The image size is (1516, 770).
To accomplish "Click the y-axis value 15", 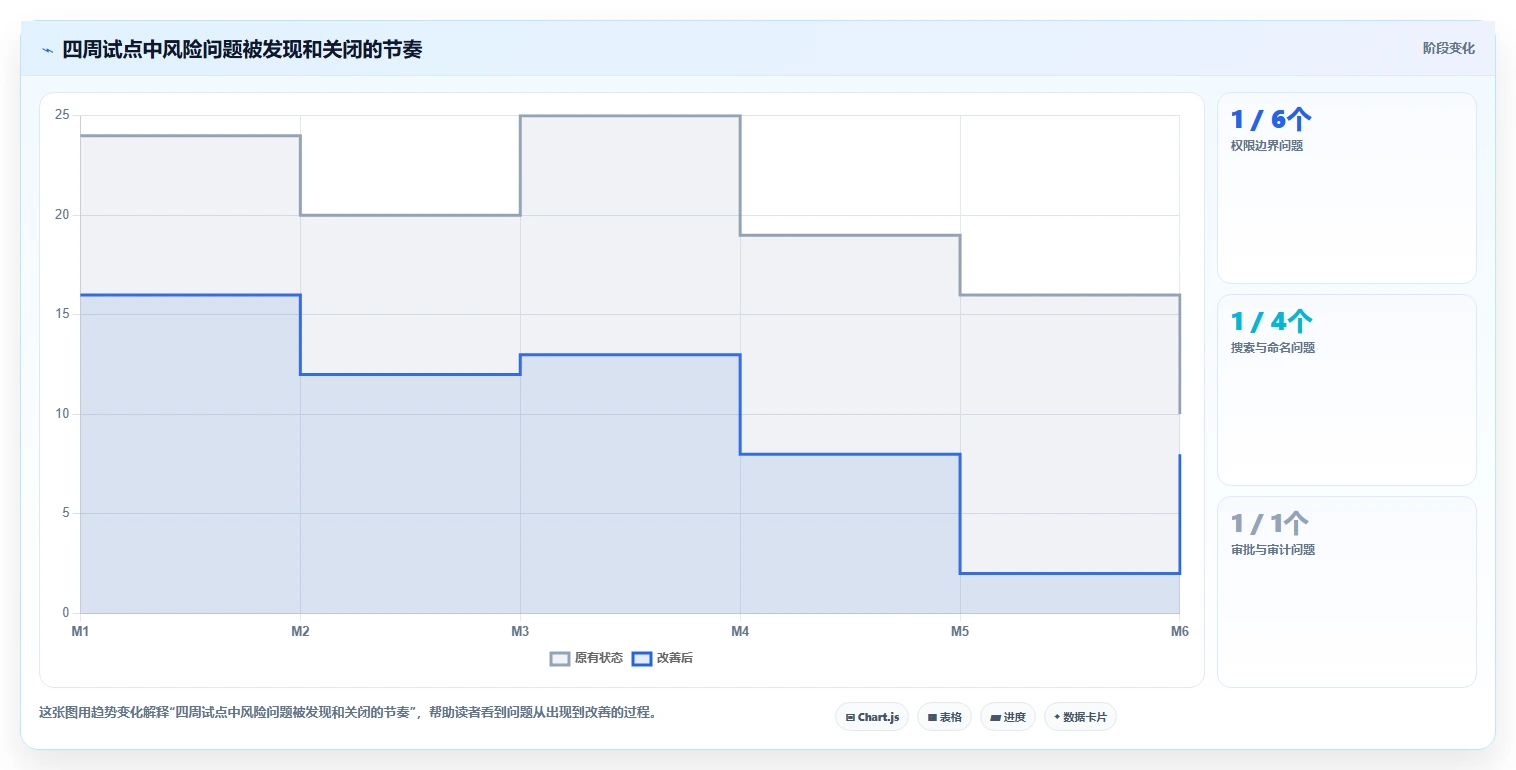I will [62, 314].
